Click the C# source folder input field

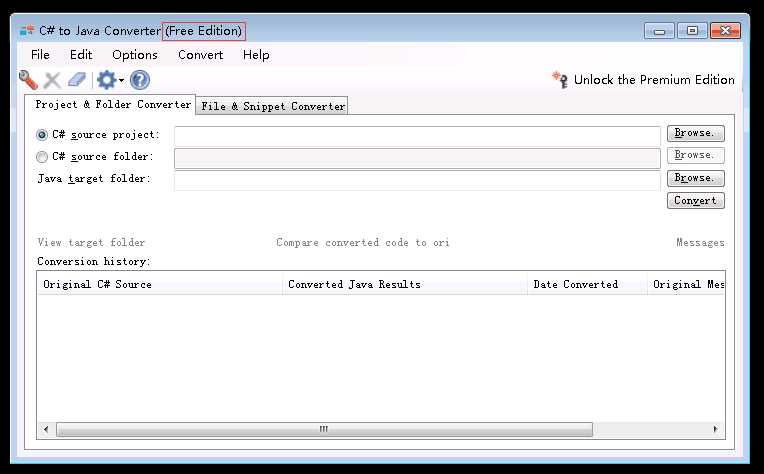(417, 158)
